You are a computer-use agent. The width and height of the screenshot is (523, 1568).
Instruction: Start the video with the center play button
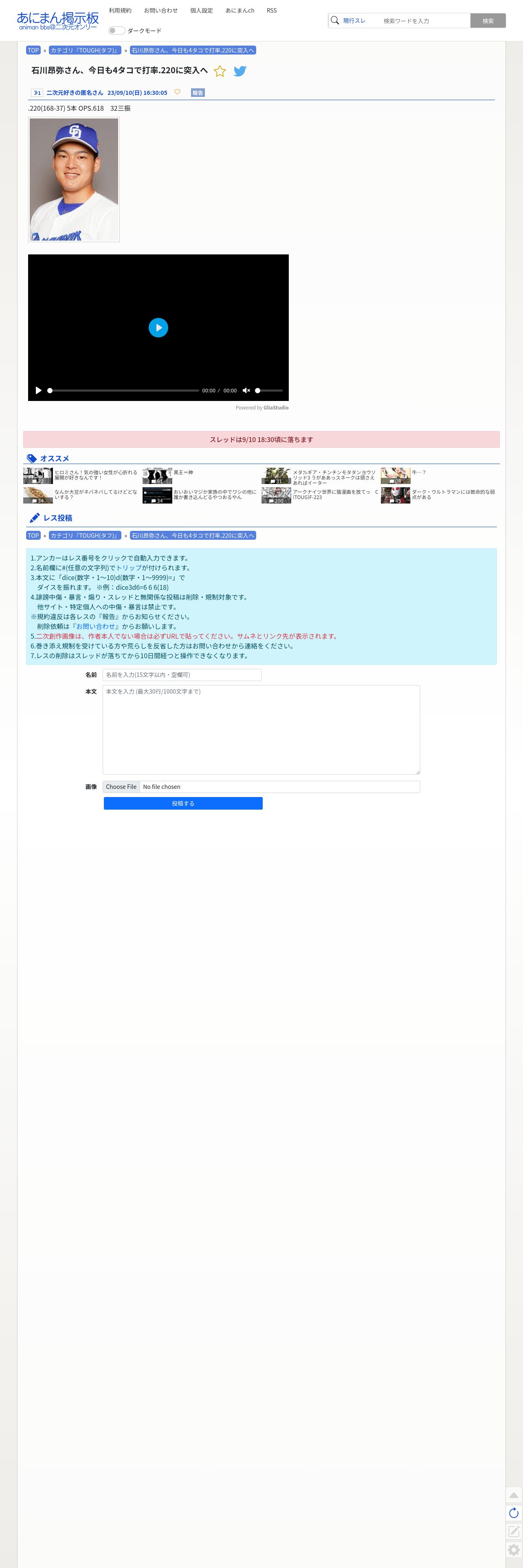pos(158,327)
